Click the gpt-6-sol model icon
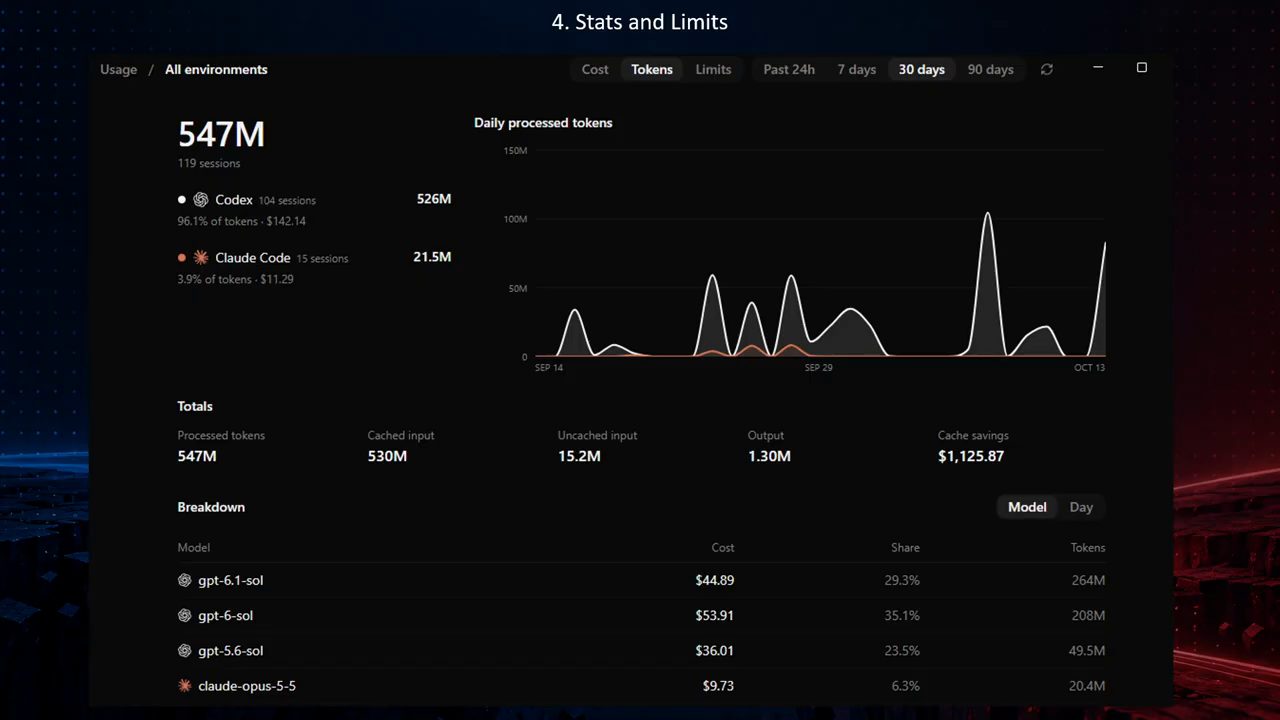This screenshot has width=1280, height=720. [x=184, y=615]
